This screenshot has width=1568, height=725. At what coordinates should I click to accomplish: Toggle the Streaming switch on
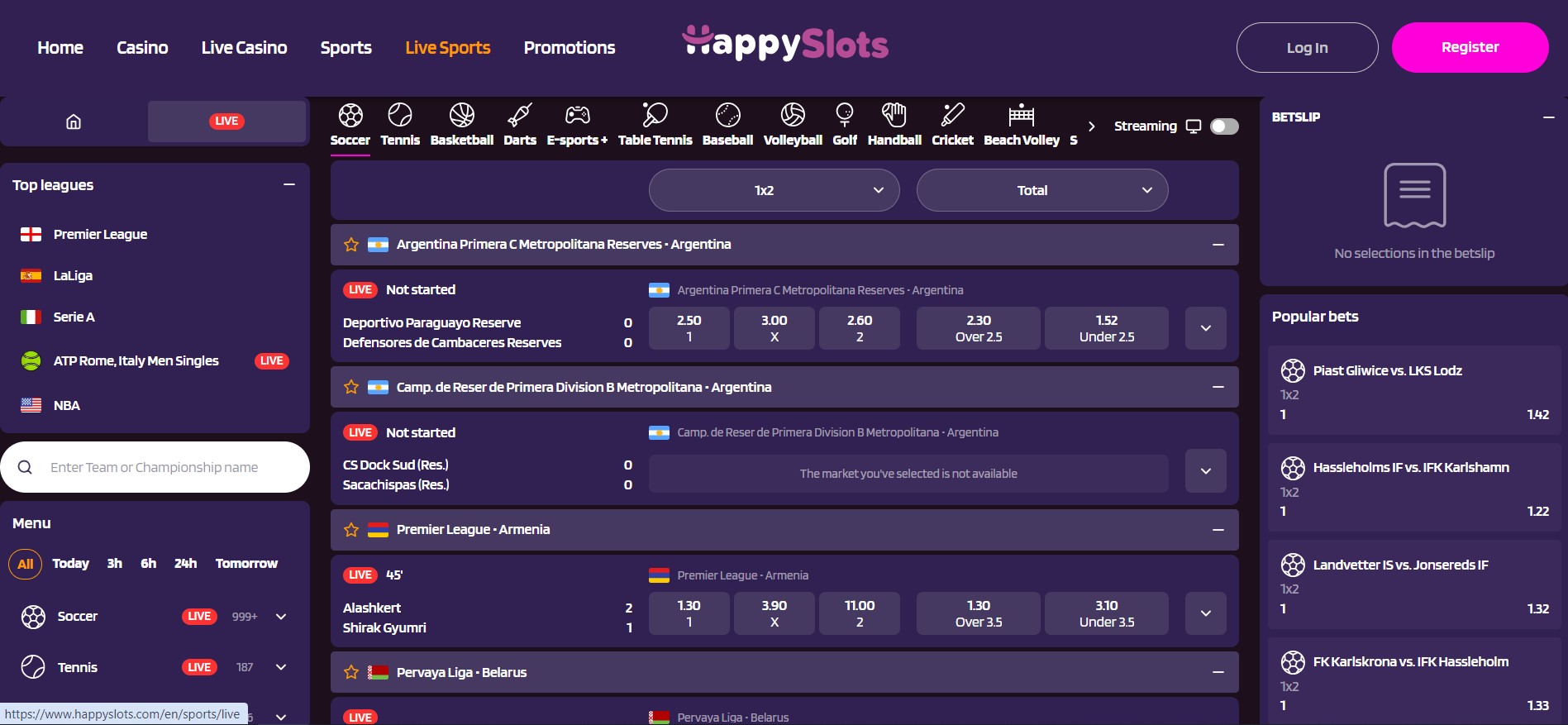[1224, 126]
